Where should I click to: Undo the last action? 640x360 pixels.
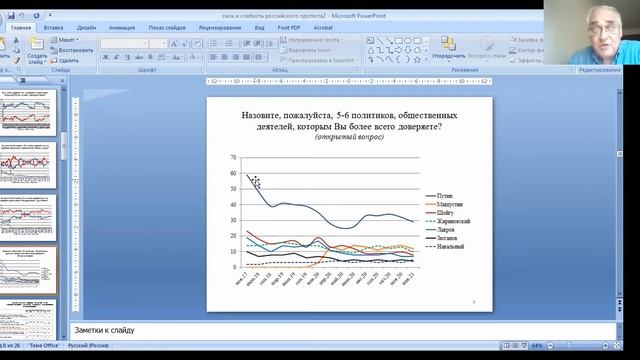pos(22,16)
